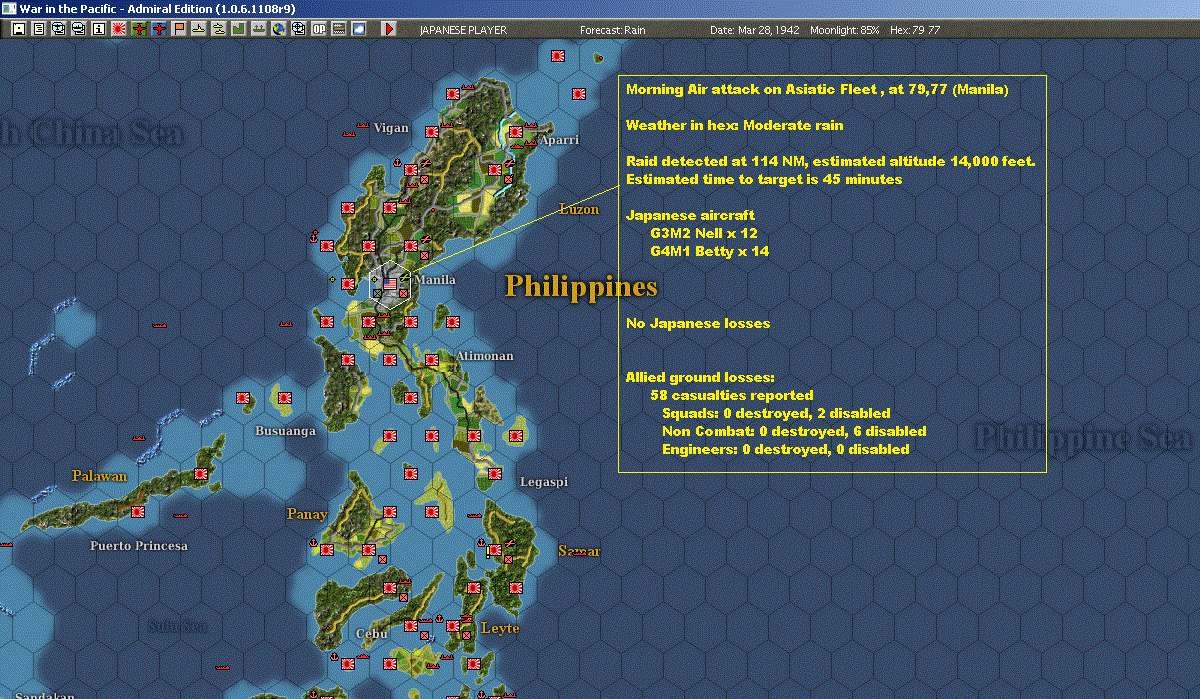Click the single yellow ship icon
Viewport: 1200px width, 699px height.
199,29
